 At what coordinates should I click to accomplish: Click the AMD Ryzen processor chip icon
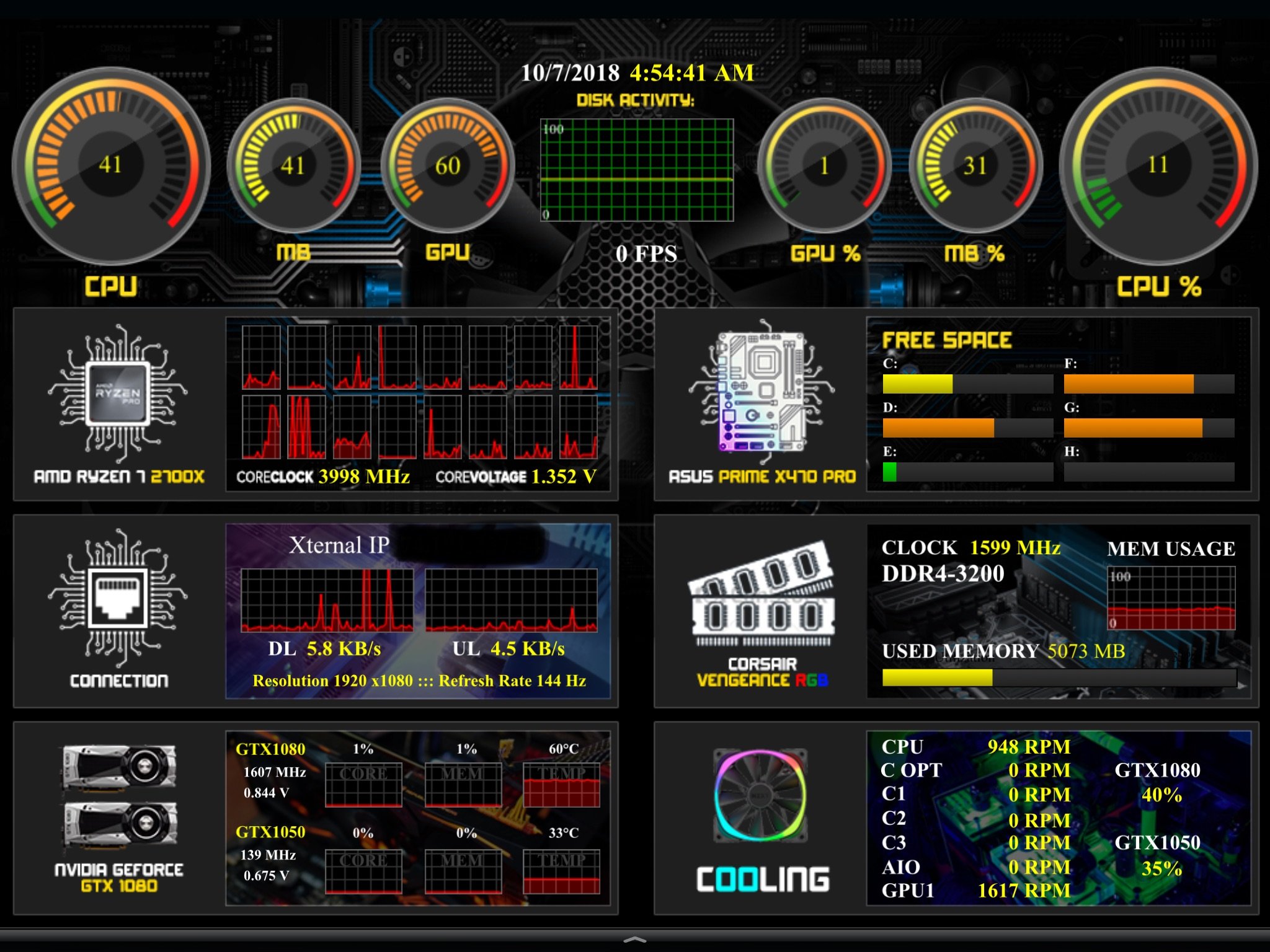(118, 394)
